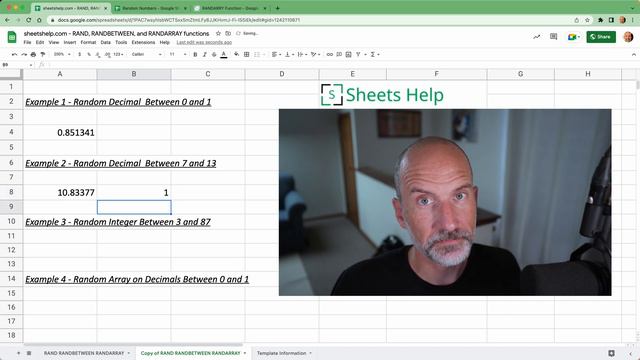The image size is (640, 360).
Task: Open the more number formats dropdown
Action: click(118, 54)
